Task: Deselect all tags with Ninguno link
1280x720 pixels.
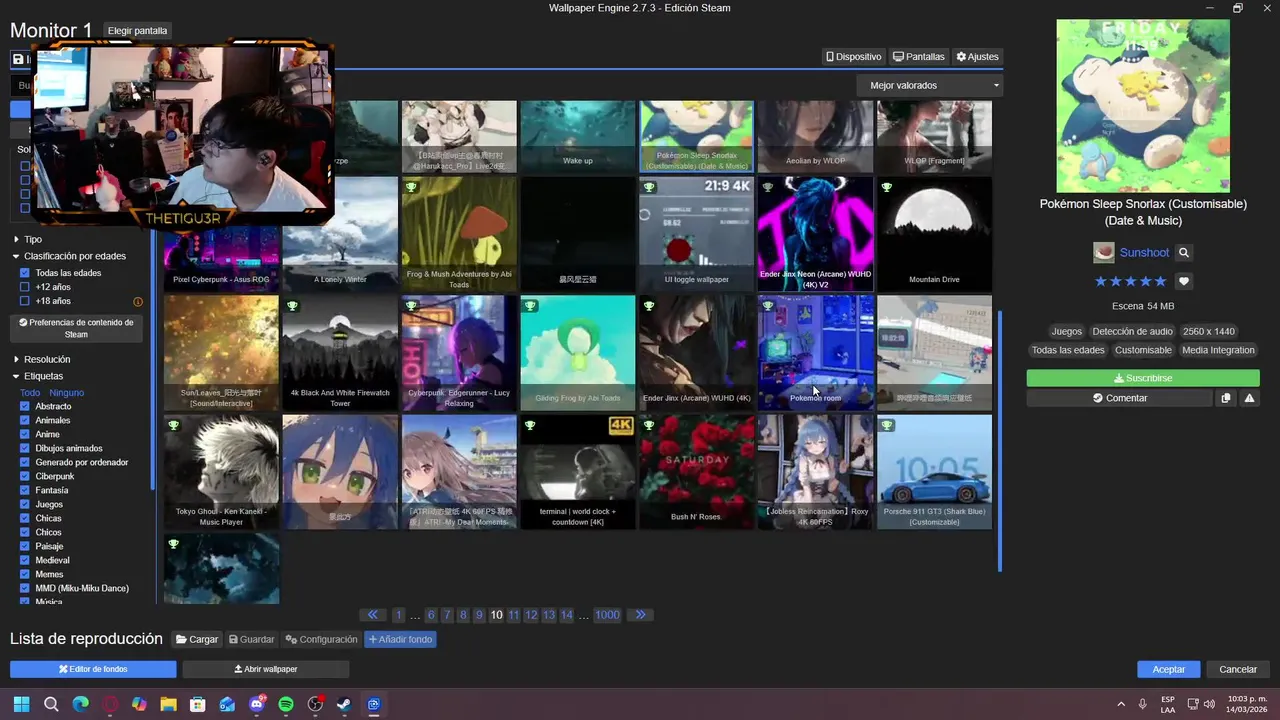Action: [x=67, y=393]
